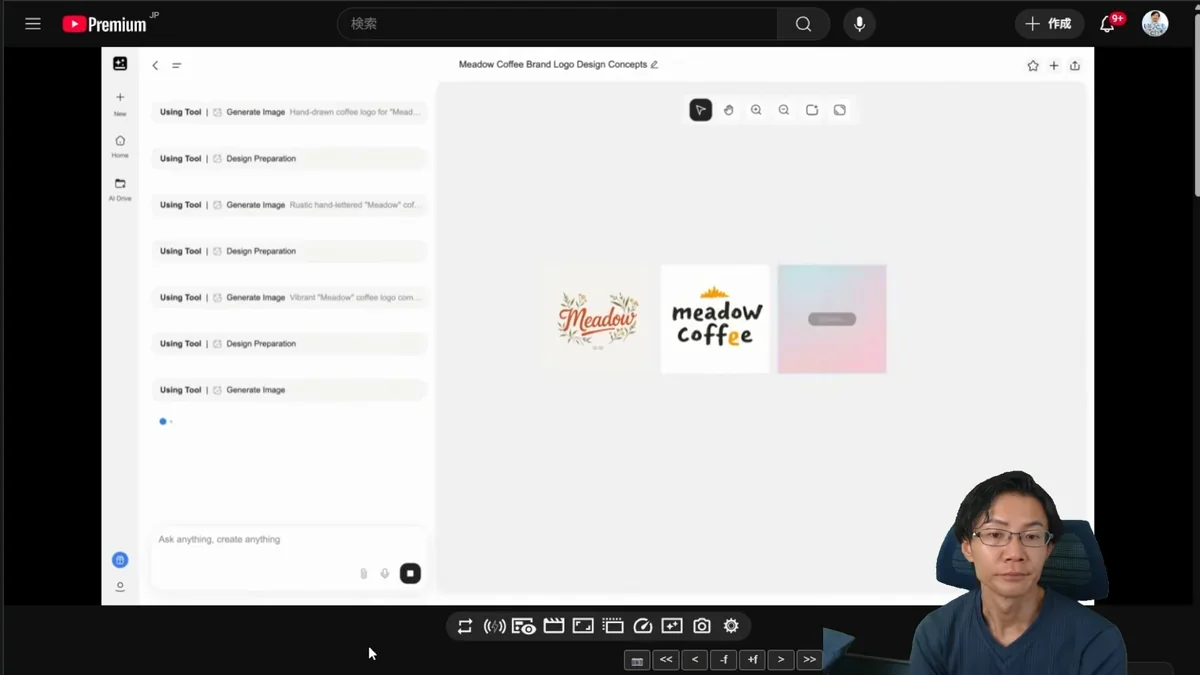This screenshot has height=675, width=1200.
Task: Go back with the left chevron
Action: [x=155, y=65]
